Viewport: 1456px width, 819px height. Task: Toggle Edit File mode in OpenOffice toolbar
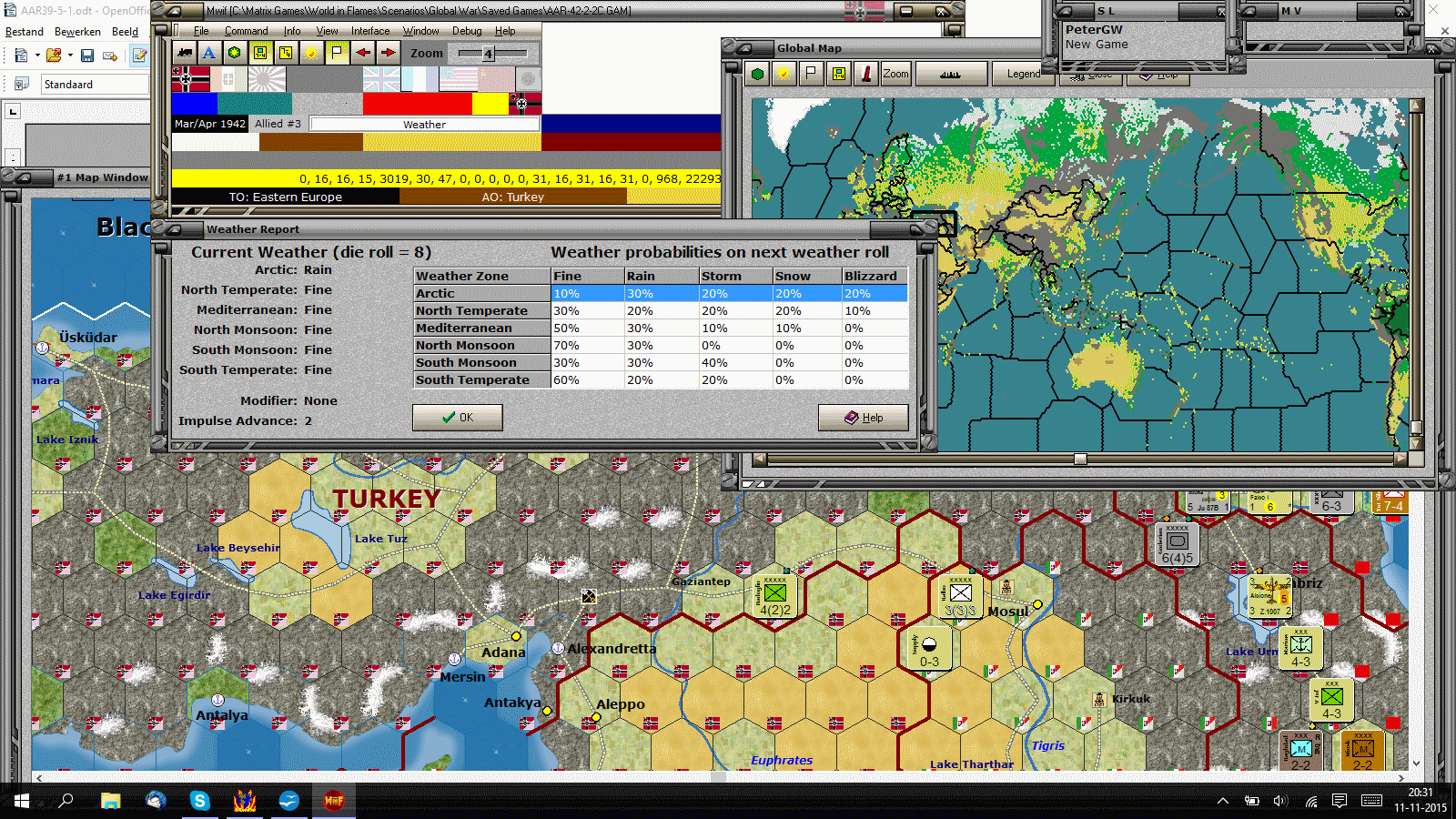139,56
